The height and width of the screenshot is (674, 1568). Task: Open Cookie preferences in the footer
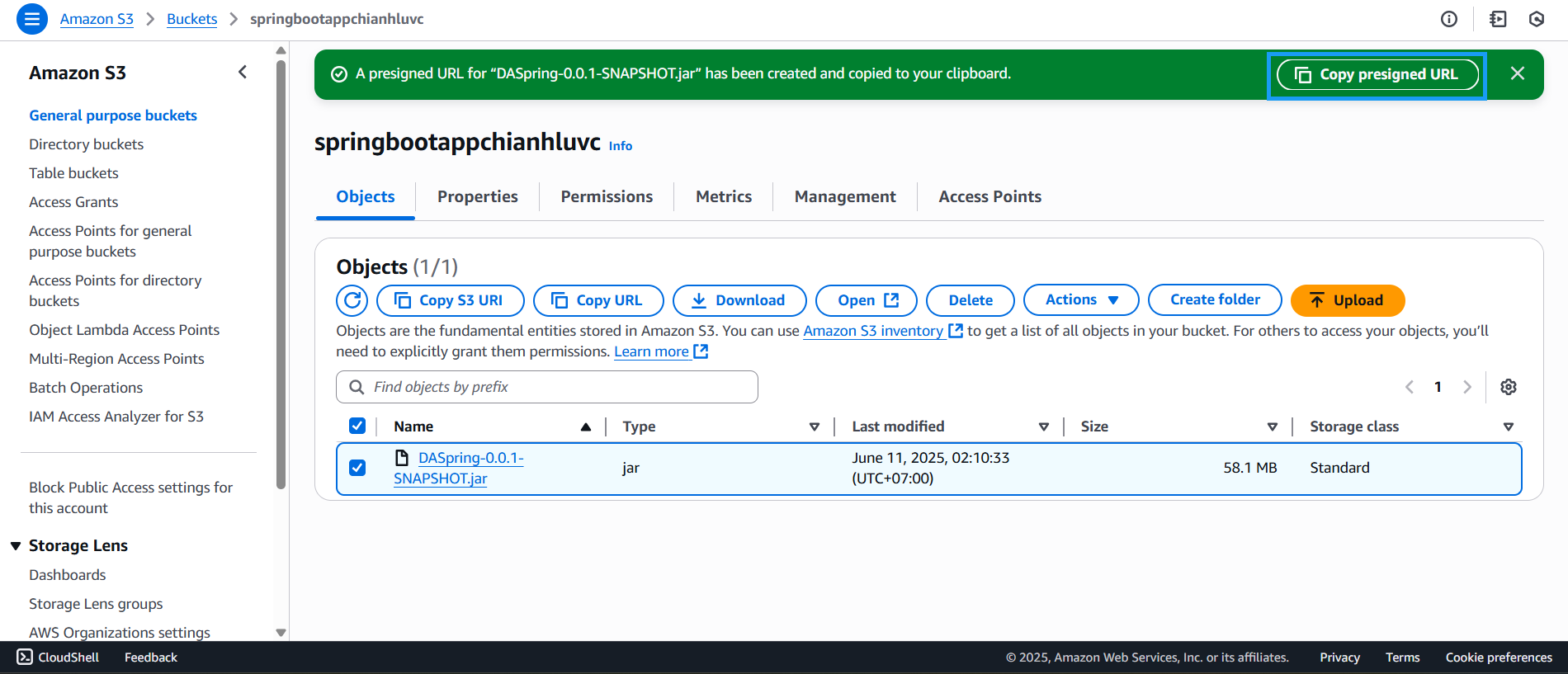1499,658
